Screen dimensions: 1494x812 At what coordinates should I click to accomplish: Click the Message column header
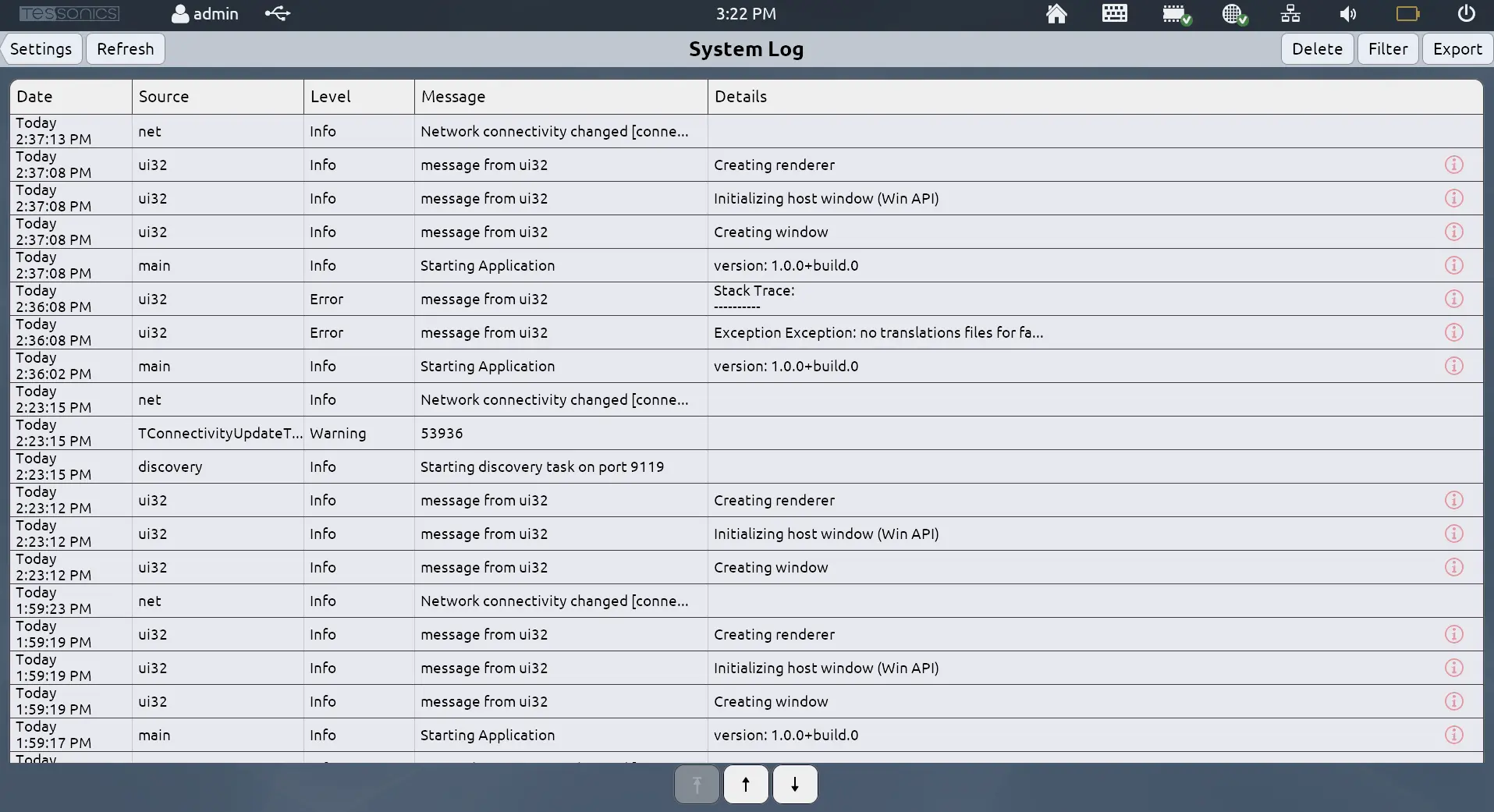pos(561,97)
